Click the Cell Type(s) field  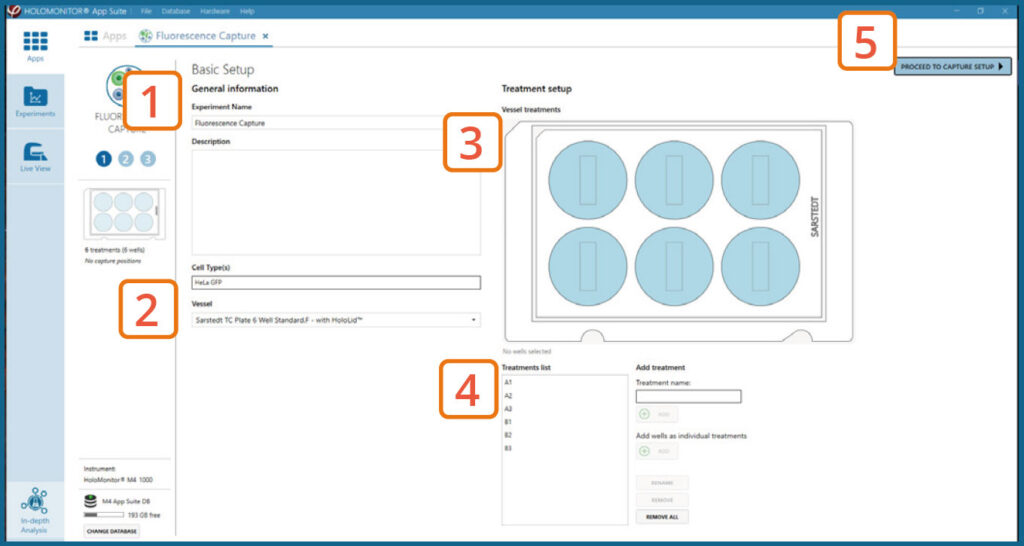pos(336,282)
